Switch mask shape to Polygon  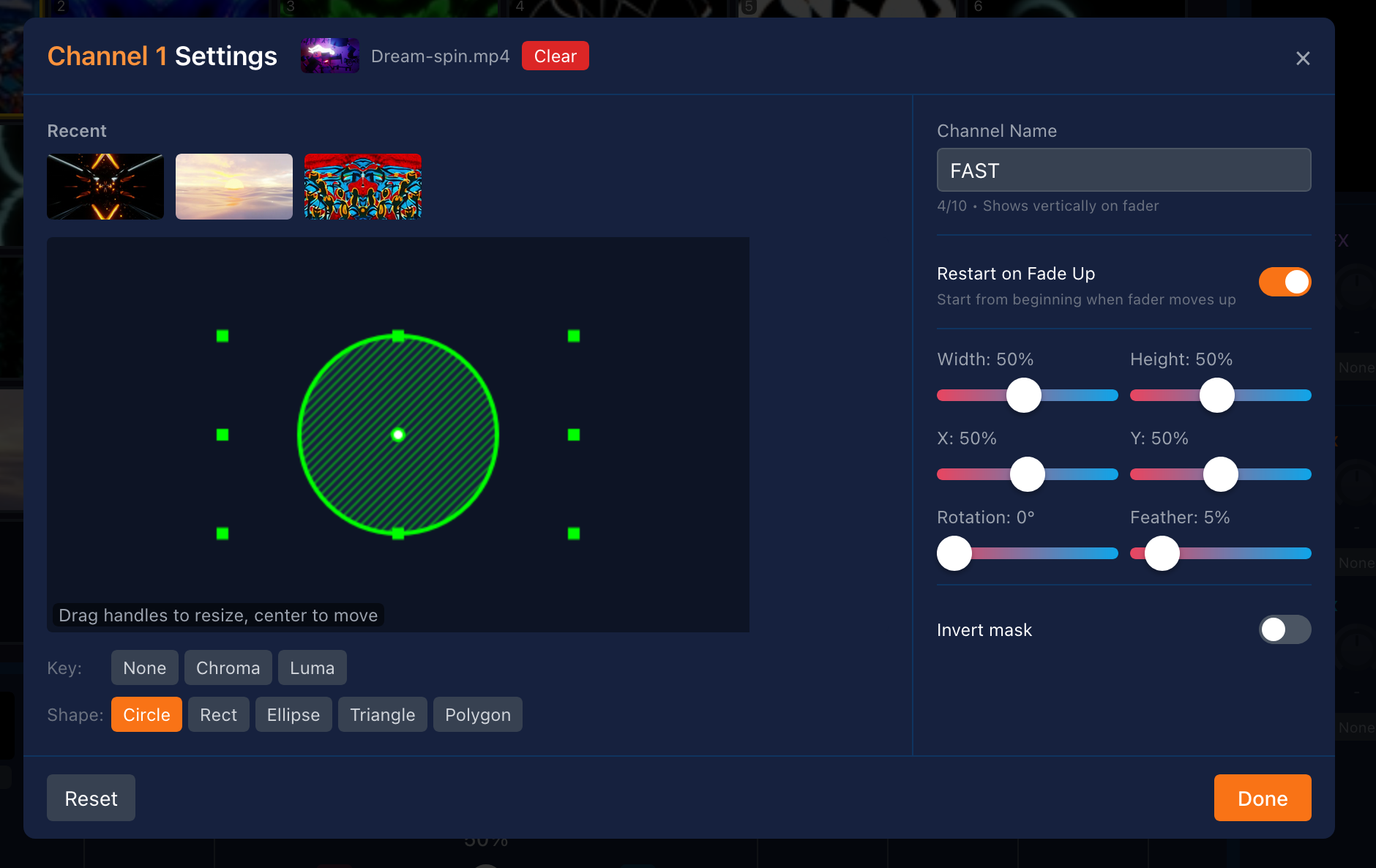click(x=477, y=714)
